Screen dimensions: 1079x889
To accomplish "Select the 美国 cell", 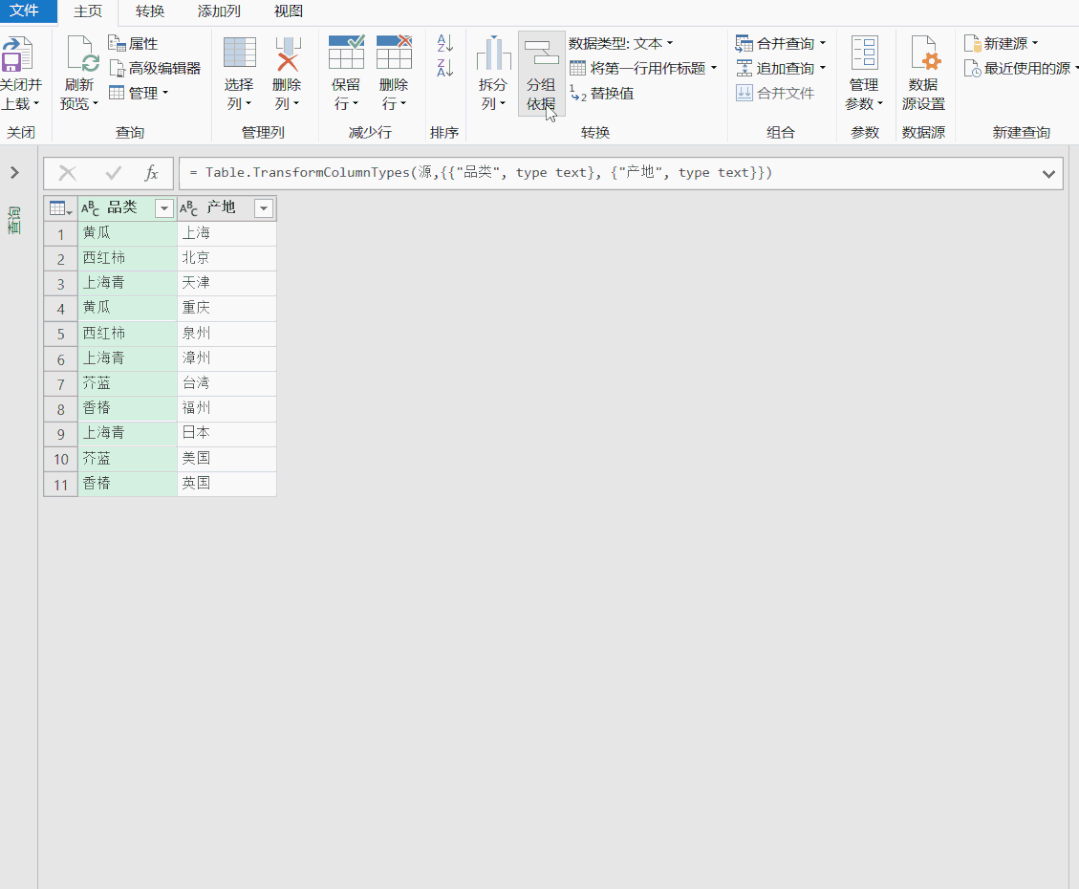I will [x=226, y=458].
